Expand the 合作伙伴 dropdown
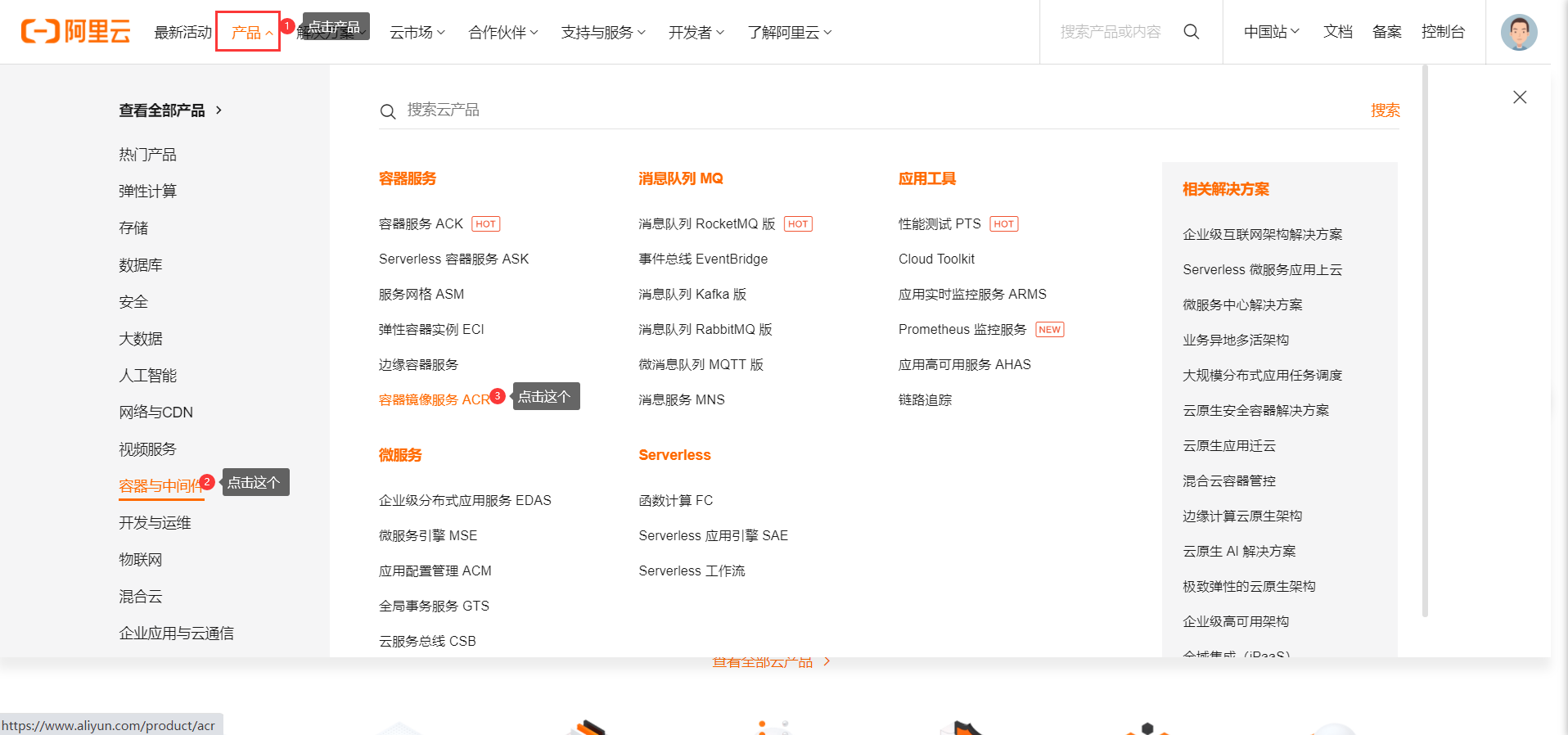 pyautogui.click(x=503, y=32)
